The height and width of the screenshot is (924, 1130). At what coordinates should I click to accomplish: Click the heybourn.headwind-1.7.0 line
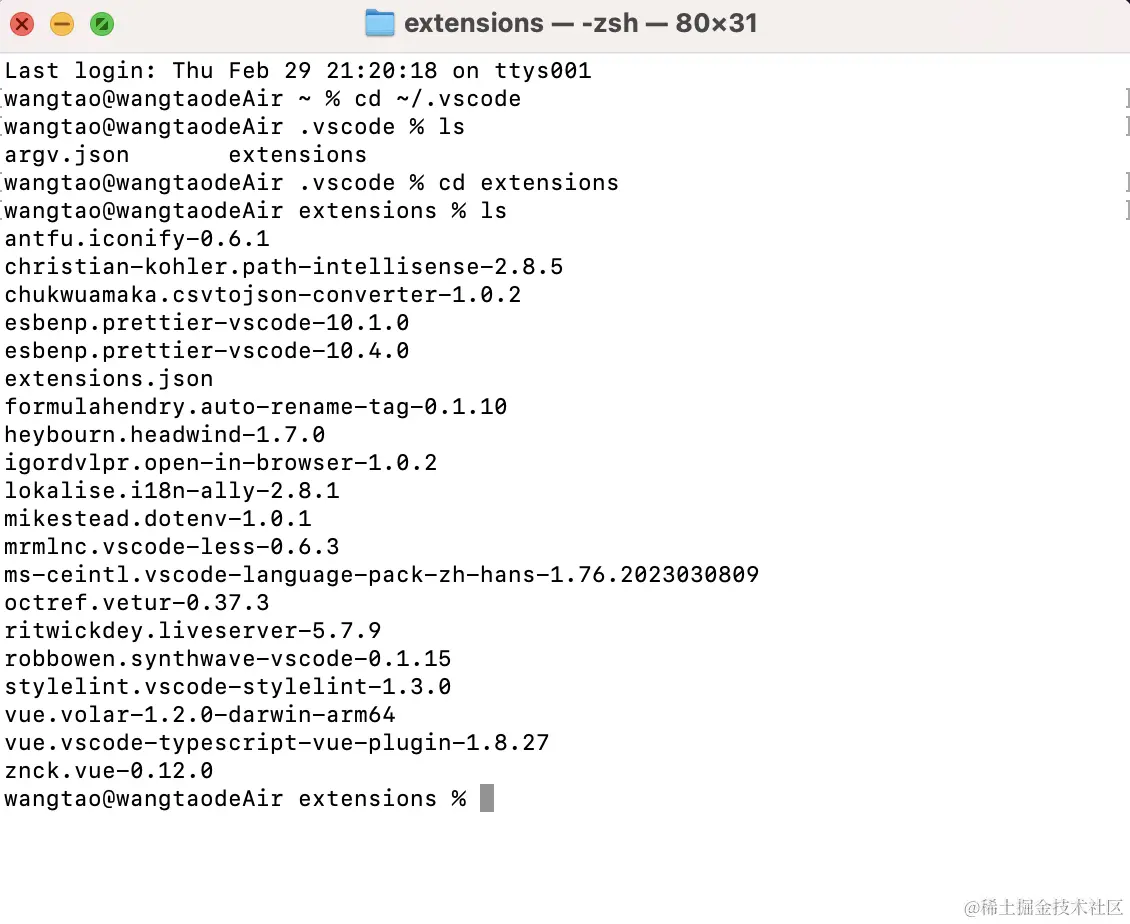(x=165, y=435)
